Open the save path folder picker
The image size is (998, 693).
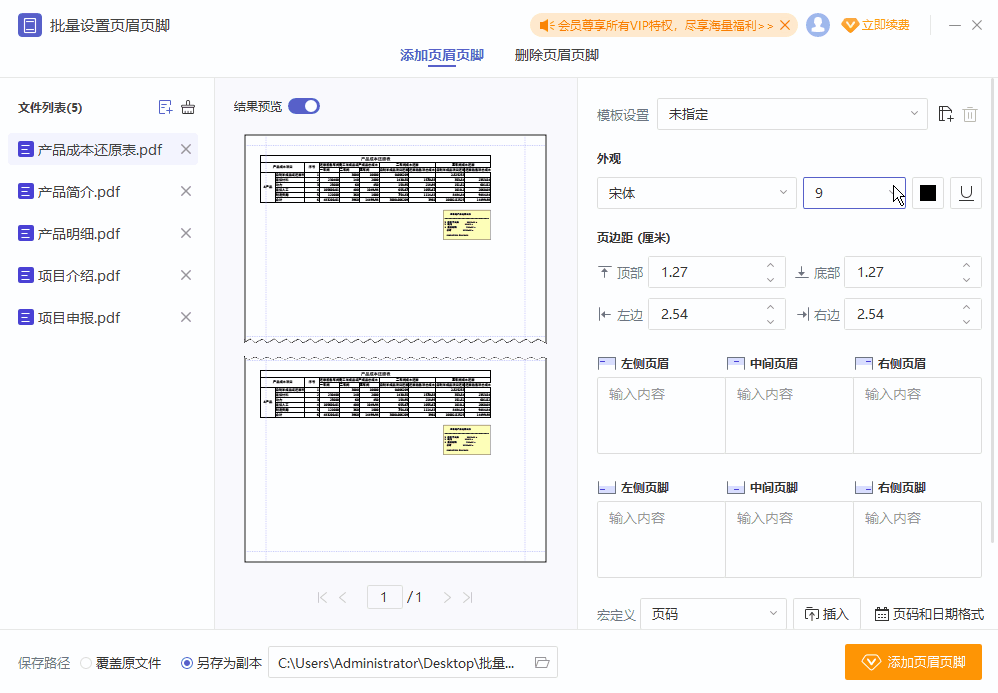click(541, 662)
